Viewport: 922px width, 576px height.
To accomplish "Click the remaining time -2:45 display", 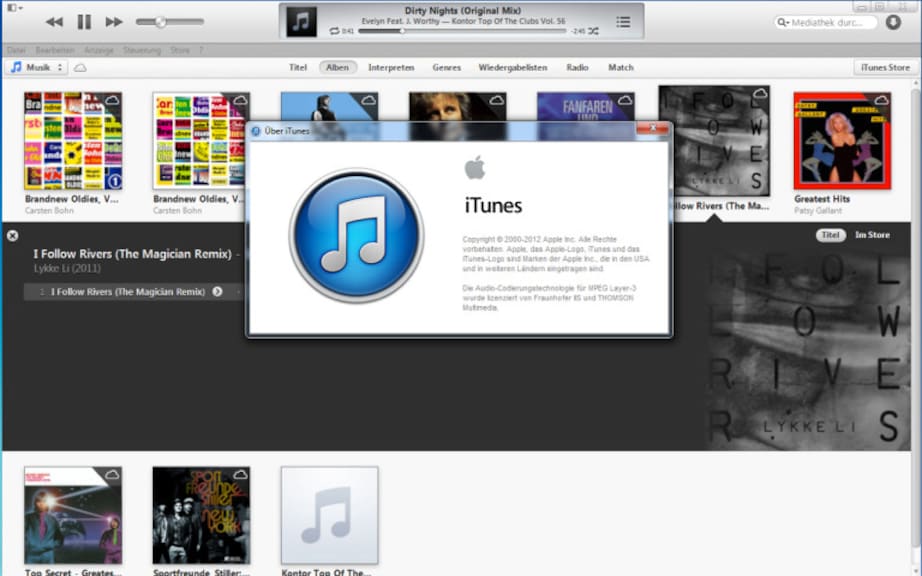I will coord(578,31).
